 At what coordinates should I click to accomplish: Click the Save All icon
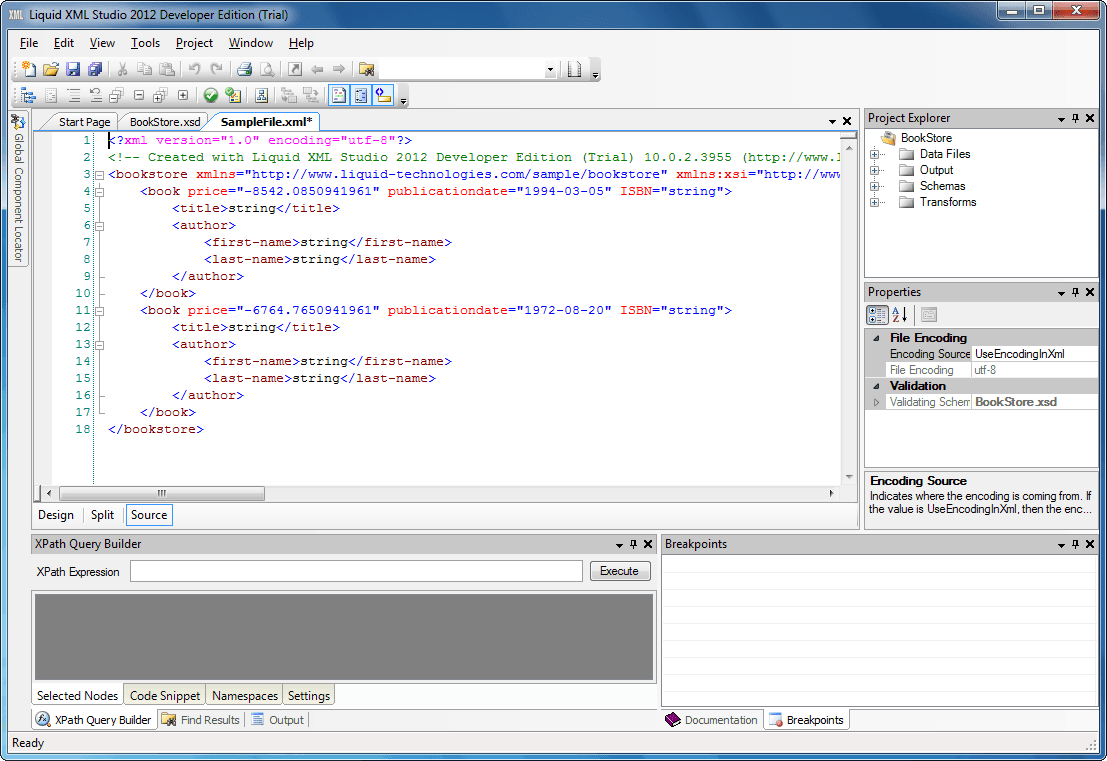(x=95, y=69)
